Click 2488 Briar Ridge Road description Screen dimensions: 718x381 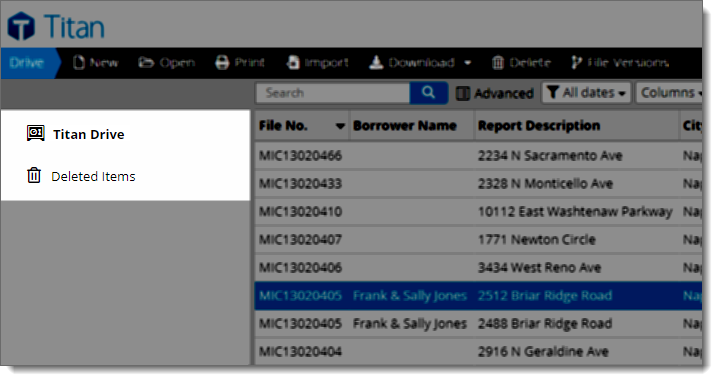pos(545,324)
